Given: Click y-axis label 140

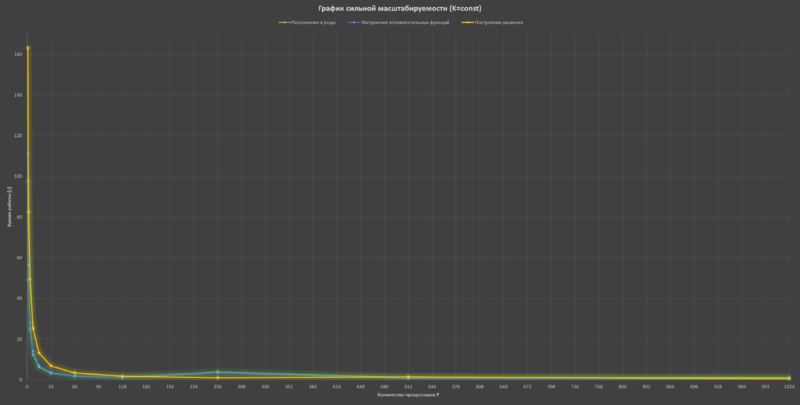Looking at the screenshot, I should (x=19, y=95).
